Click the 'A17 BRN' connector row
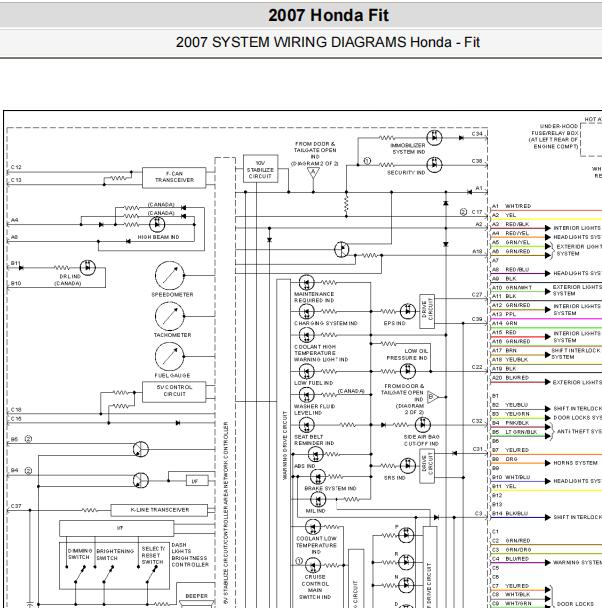Screen dimensions: 602x608 [x=547, y=351]
